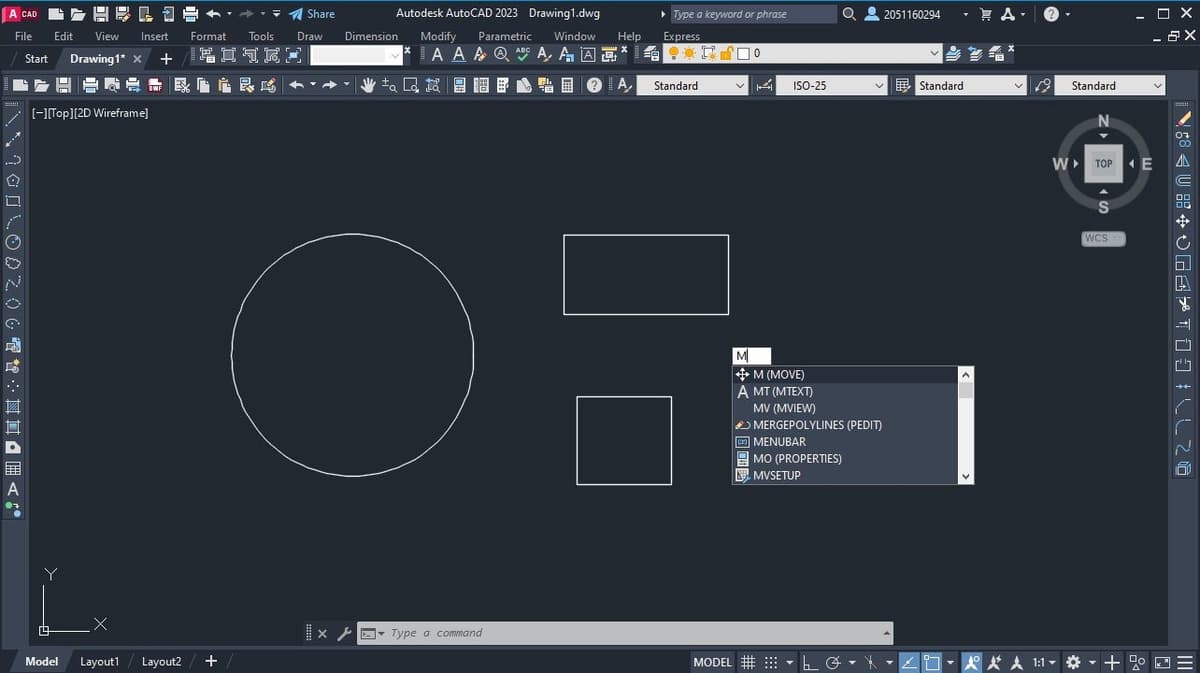Click the Share button
Viewport: 1200px width, 673px height.
[311, 14]
